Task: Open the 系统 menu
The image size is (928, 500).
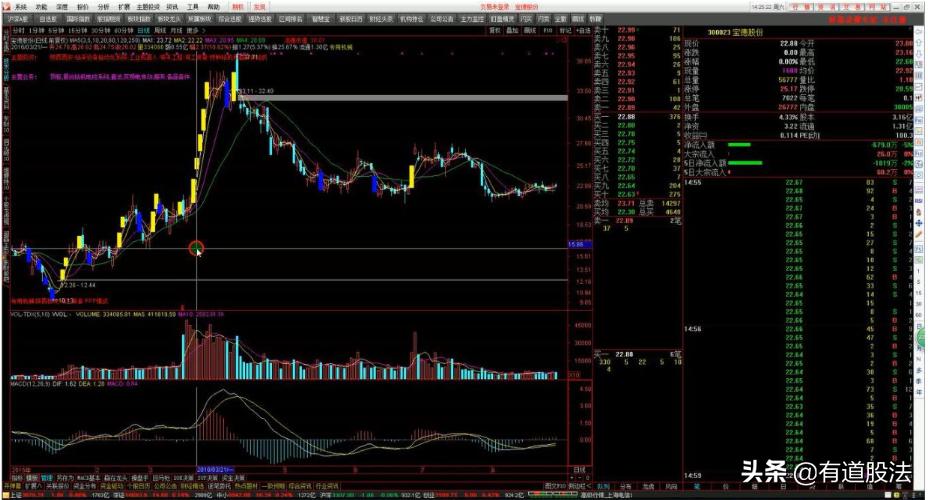Action: [21, 7]
